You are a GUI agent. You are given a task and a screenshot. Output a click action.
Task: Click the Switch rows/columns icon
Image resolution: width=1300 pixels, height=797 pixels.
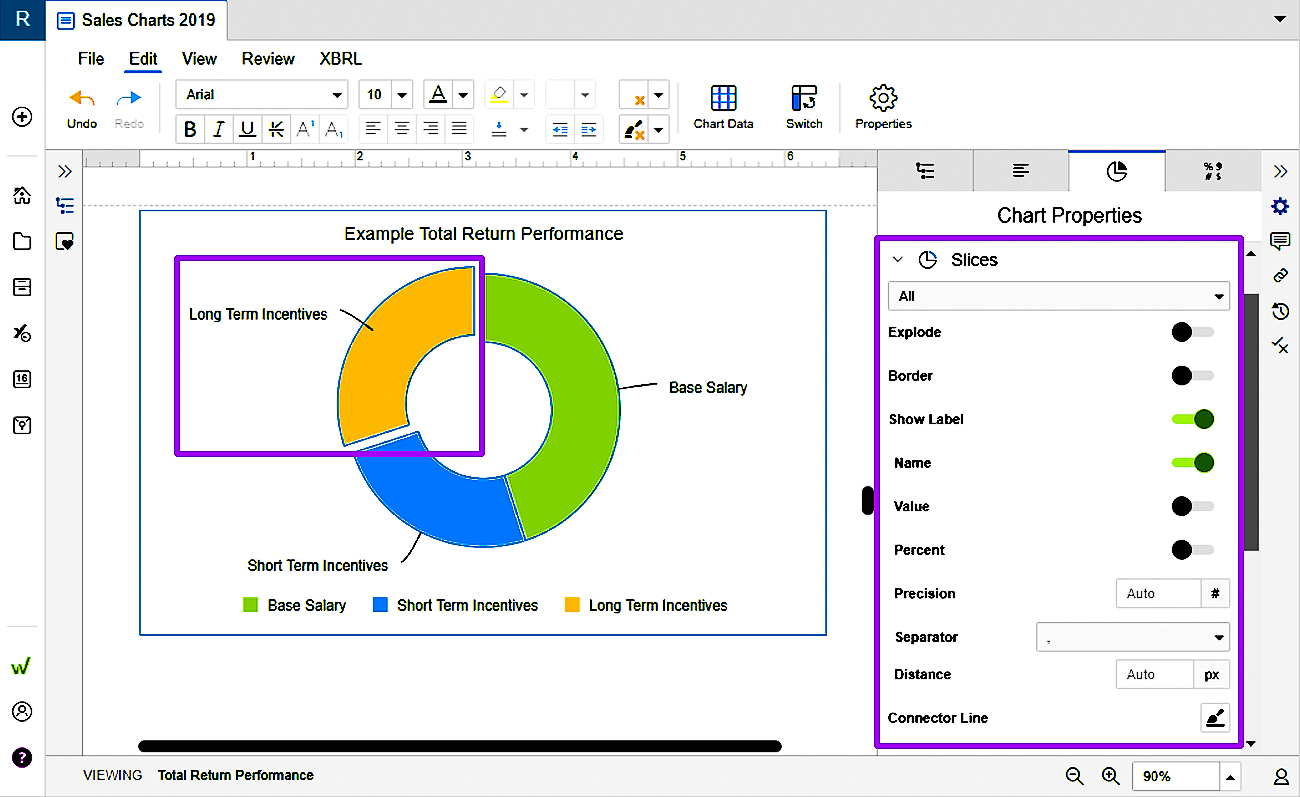(803, 98)
